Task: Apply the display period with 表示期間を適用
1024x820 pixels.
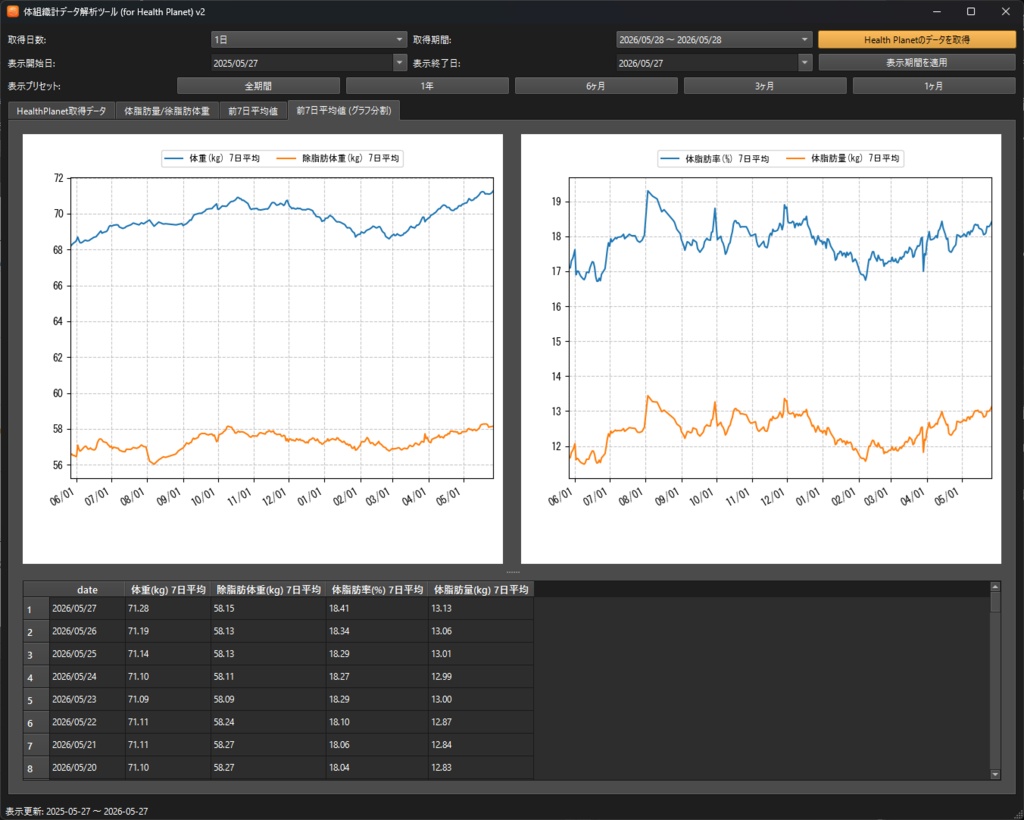Action: (x=917, y=63)
